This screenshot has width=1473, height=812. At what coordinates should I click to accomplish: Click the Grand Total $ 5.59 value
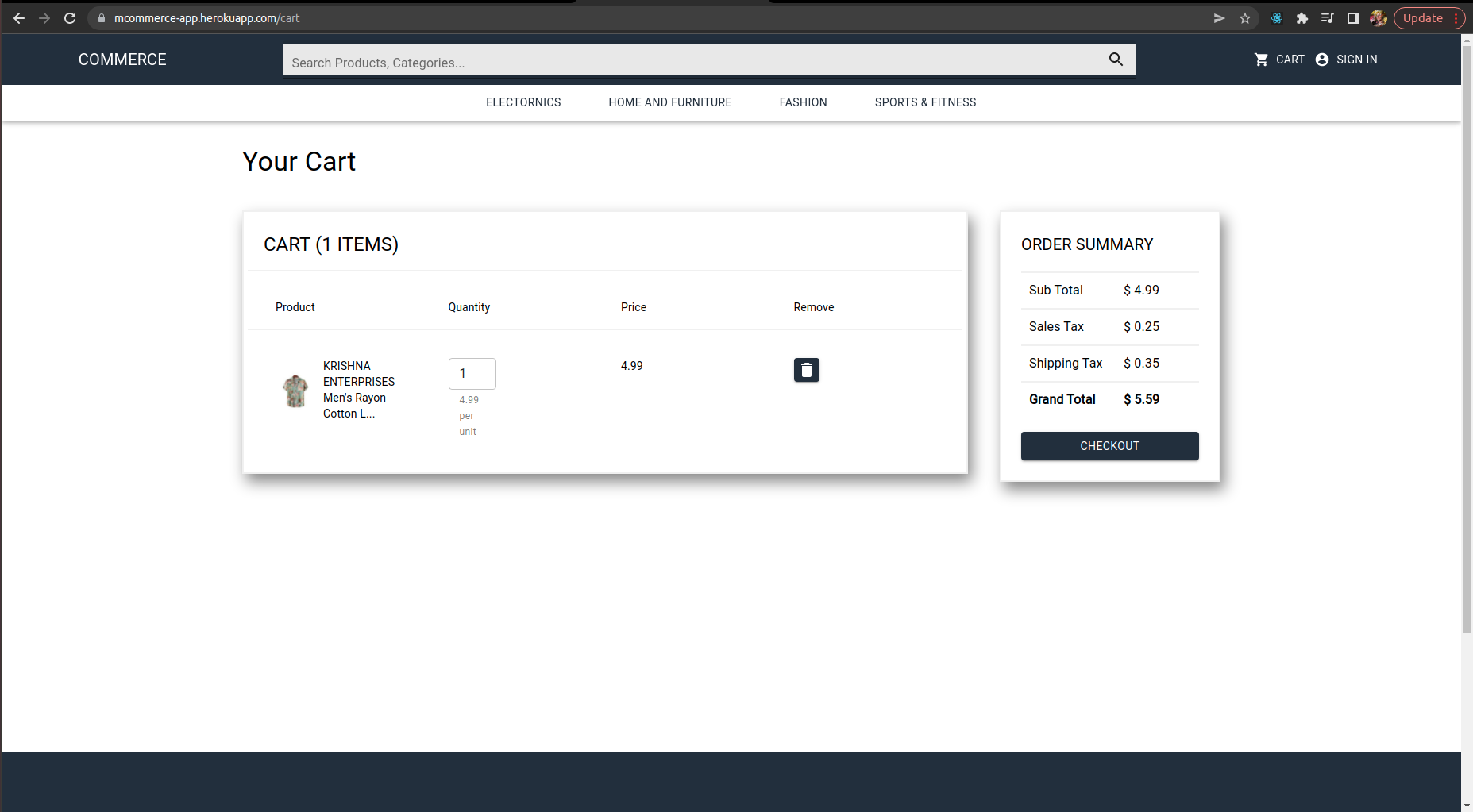(1141, 399)
